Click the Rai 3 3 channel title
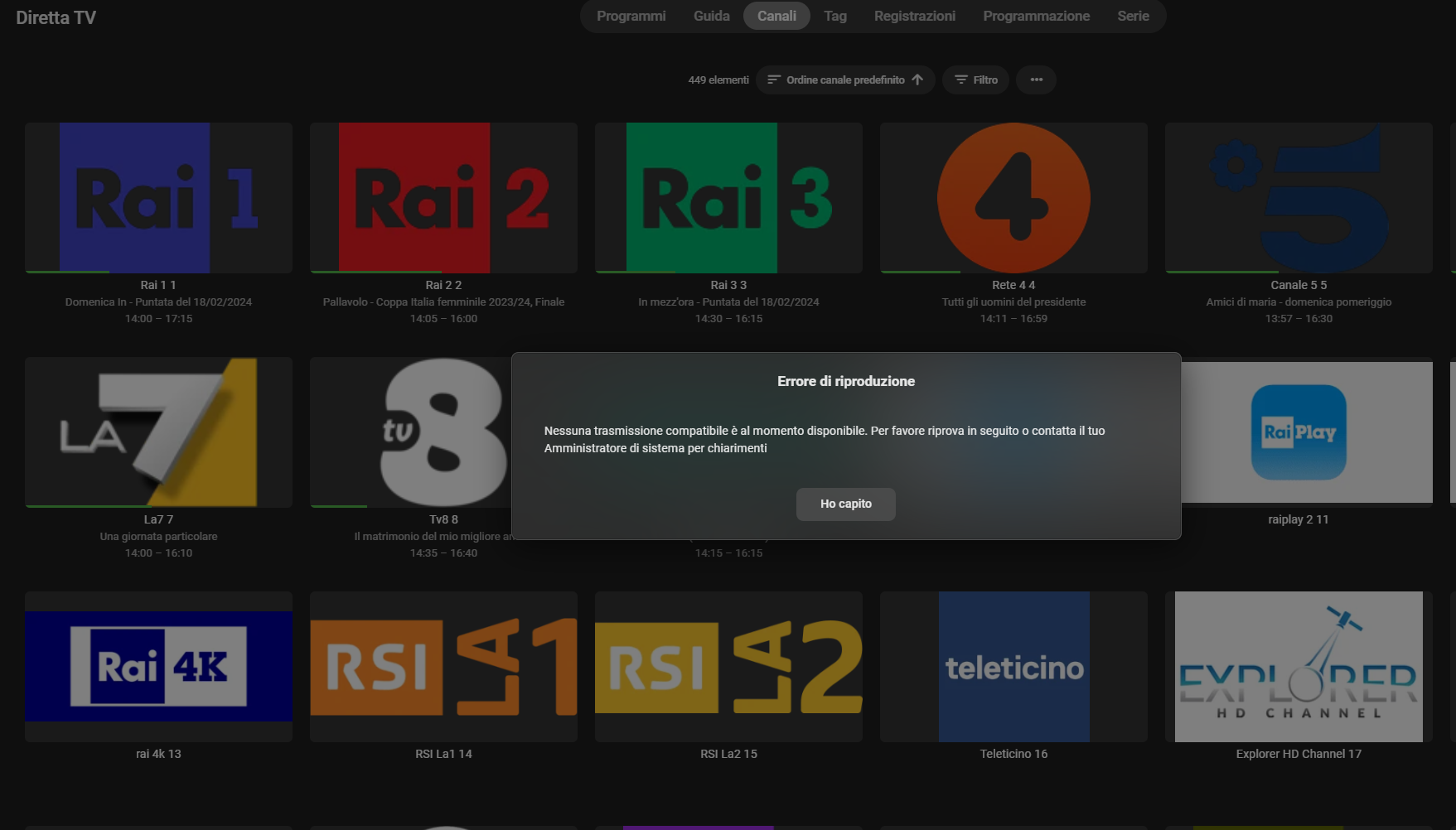Image resolution: width=1456 pixels, height=830 pixels. coord(728,285)
